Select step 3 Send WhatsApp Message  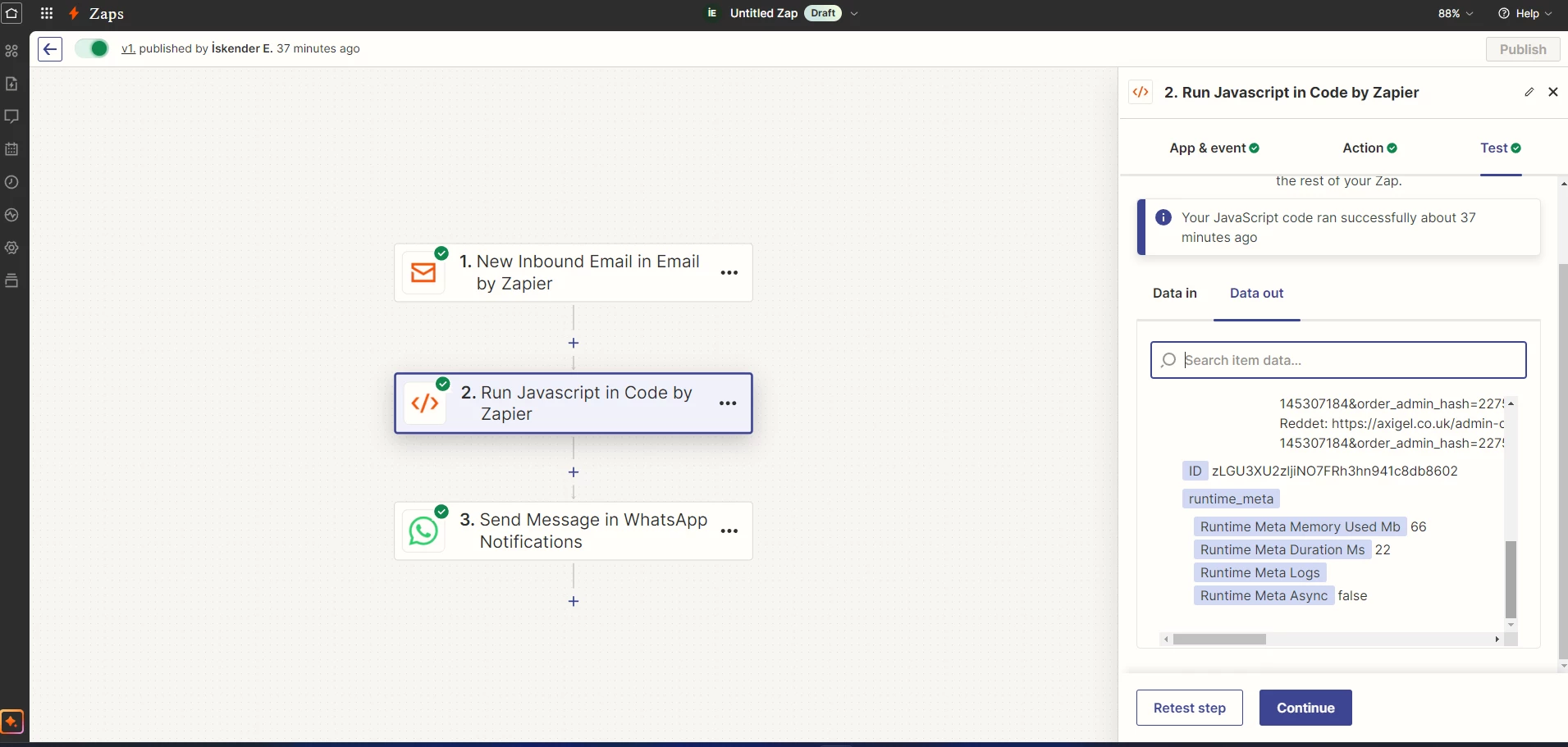pyautogui.click(x=574, y=531)
